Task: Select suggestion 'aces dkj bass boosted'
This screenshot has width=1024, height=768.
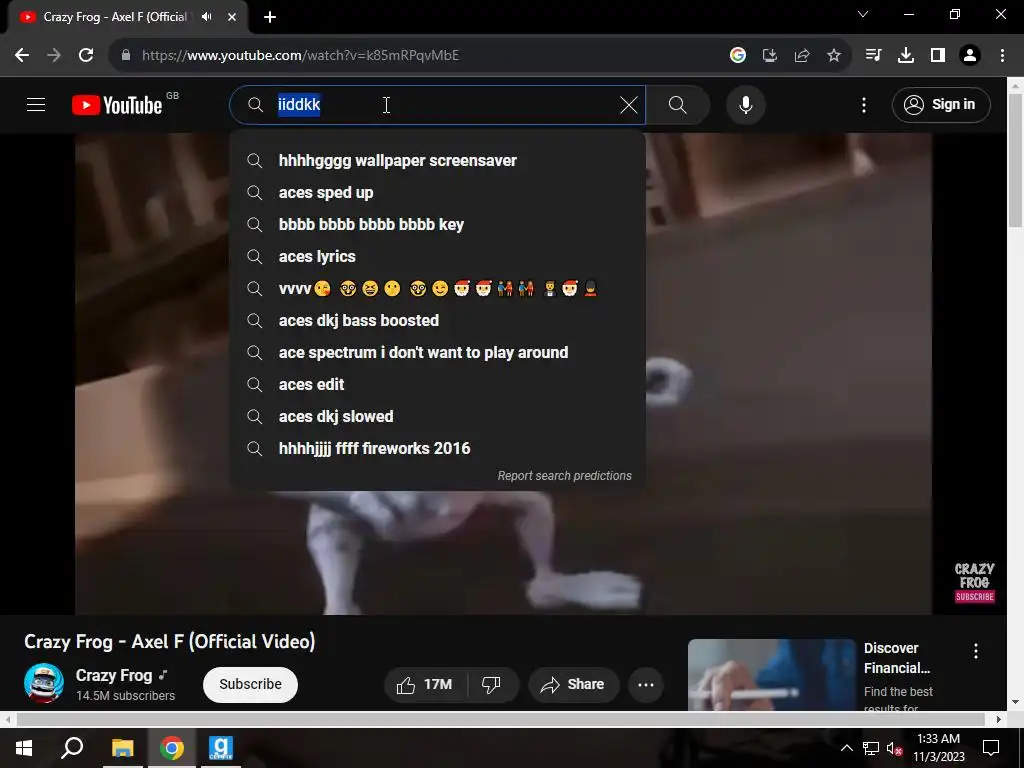Action: click(437, 321)
